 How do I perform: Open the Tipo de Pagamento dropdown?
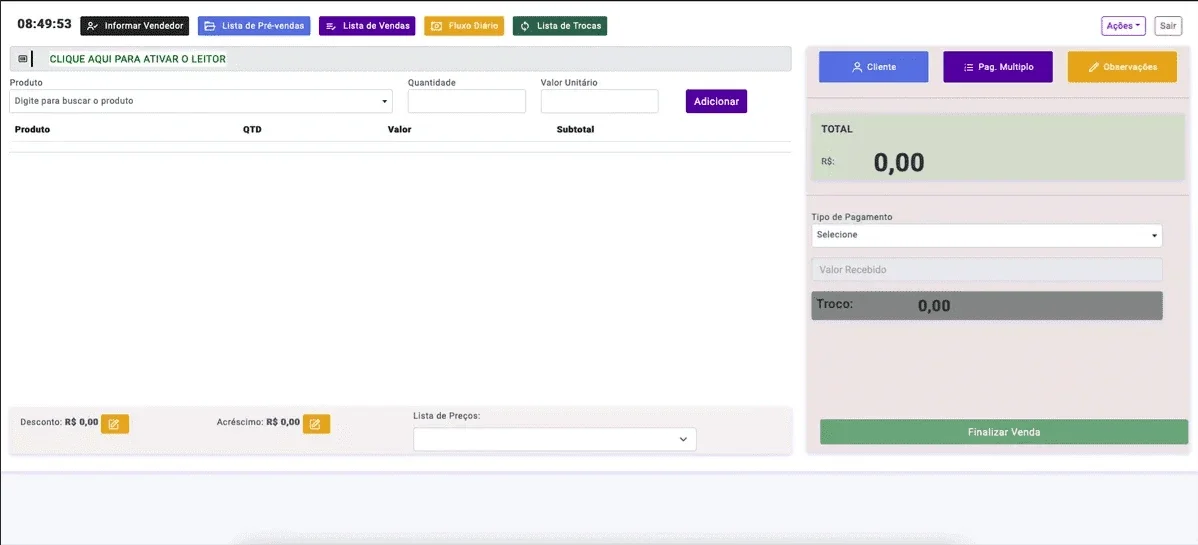pyautogui.click(x=986, y=235)
